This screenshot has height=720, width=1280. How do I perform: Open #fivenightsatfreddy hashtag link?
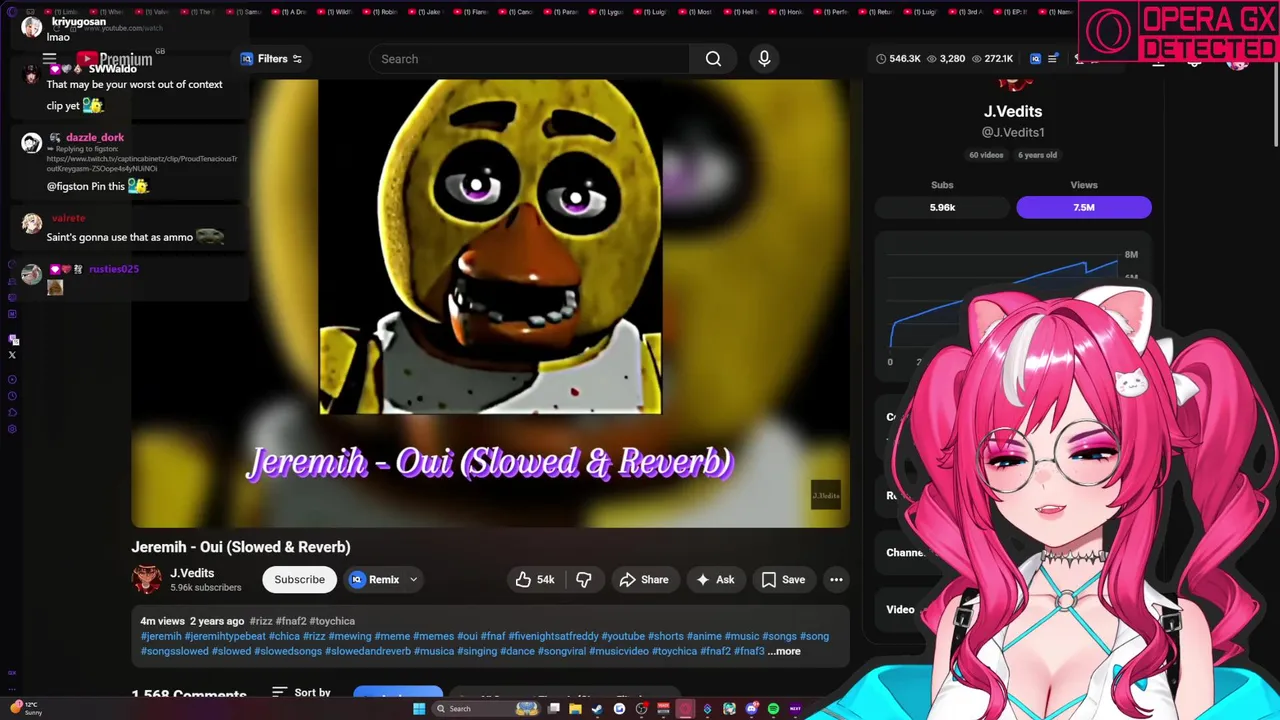pos(553,636)
